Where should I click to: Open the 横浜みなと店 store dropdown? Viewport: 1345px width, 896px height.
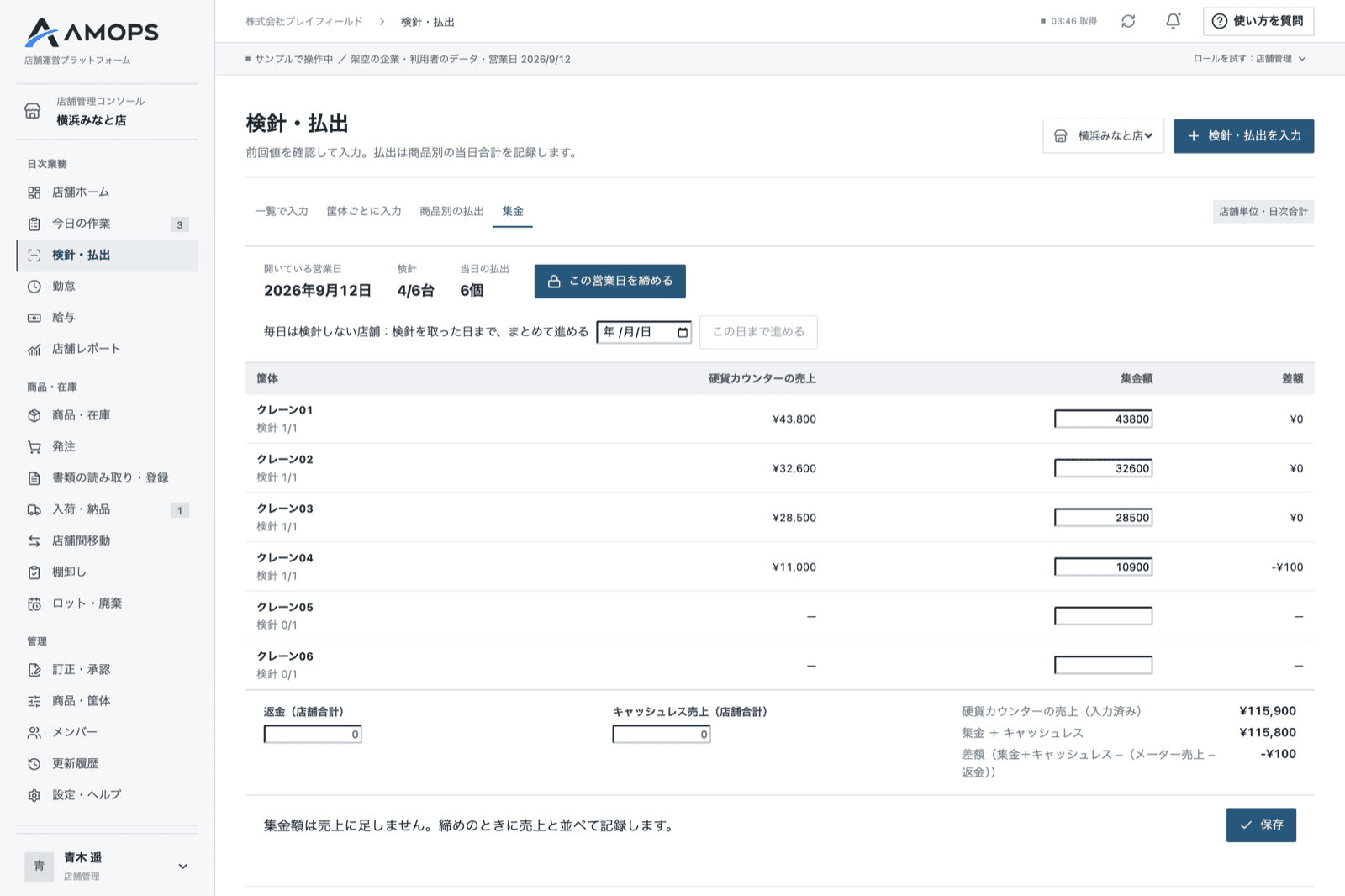pos(1103,136)
